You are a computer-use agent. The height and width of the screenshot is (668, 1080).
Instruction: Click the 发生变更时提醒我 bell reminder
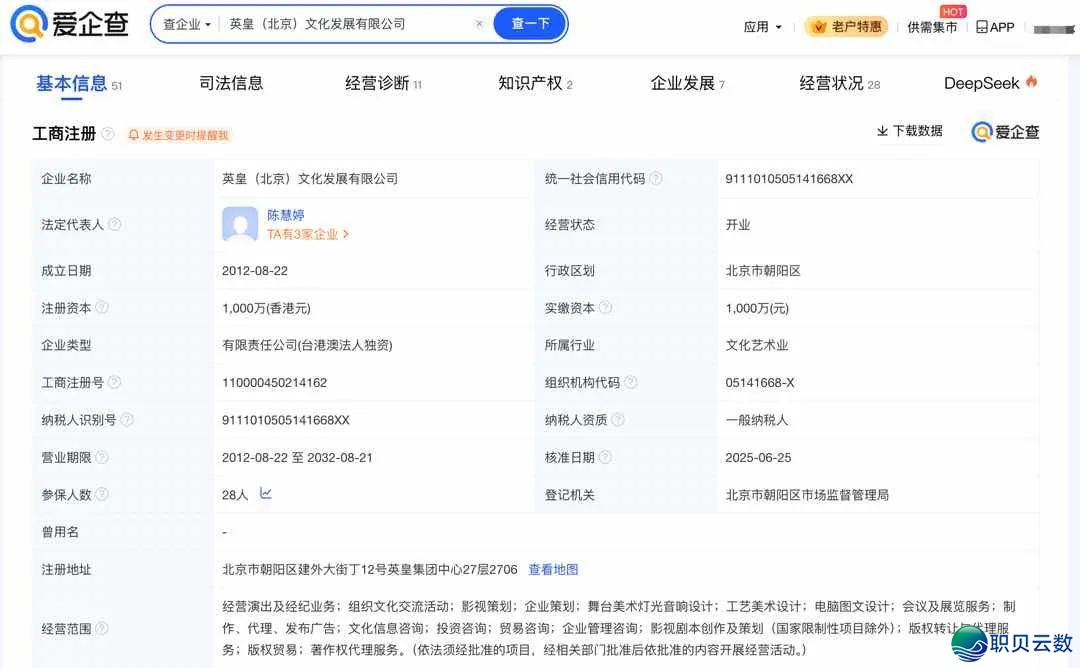[178, 135]
